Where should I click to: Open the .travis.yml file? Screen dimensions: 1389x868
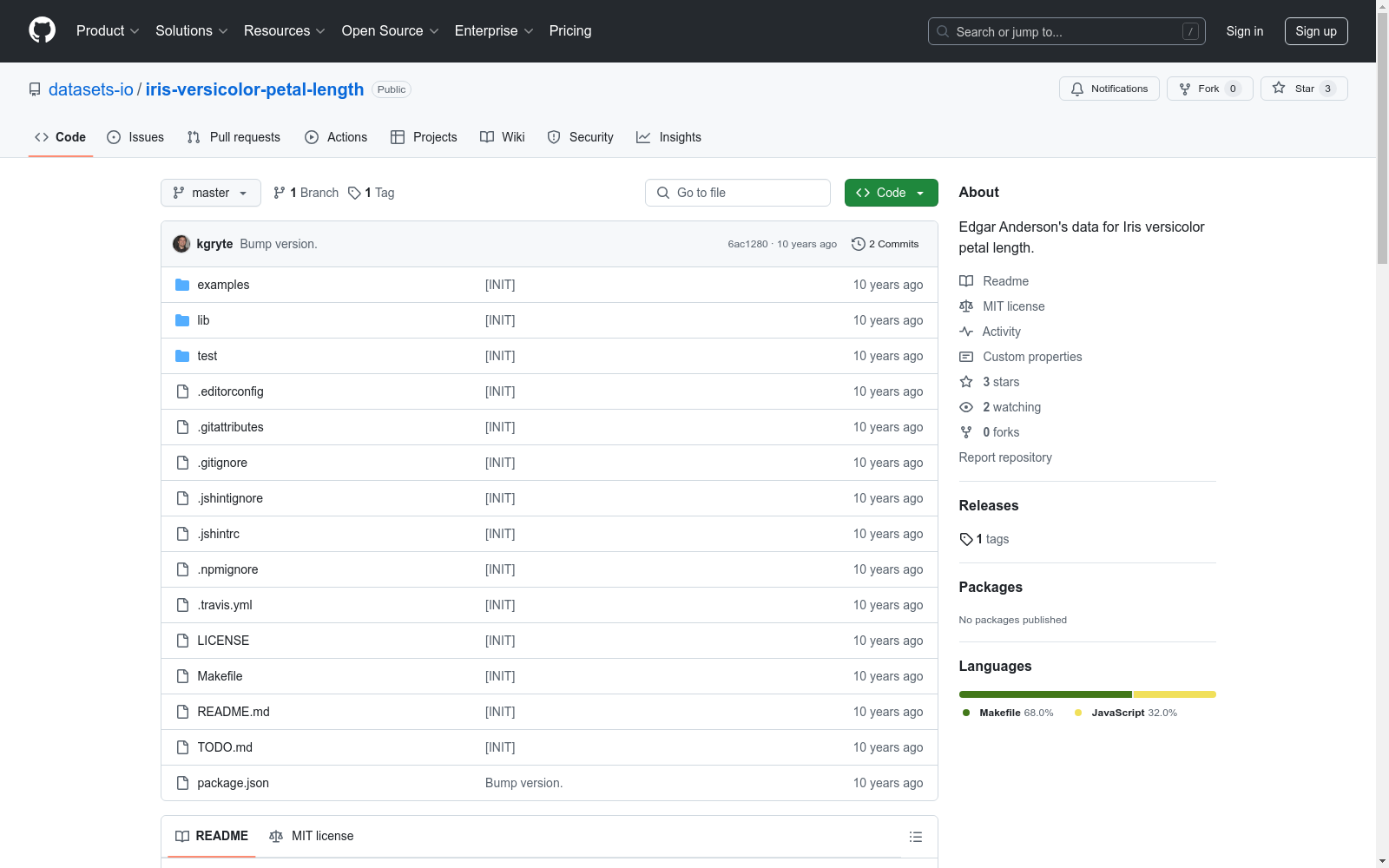pos(225,605)
